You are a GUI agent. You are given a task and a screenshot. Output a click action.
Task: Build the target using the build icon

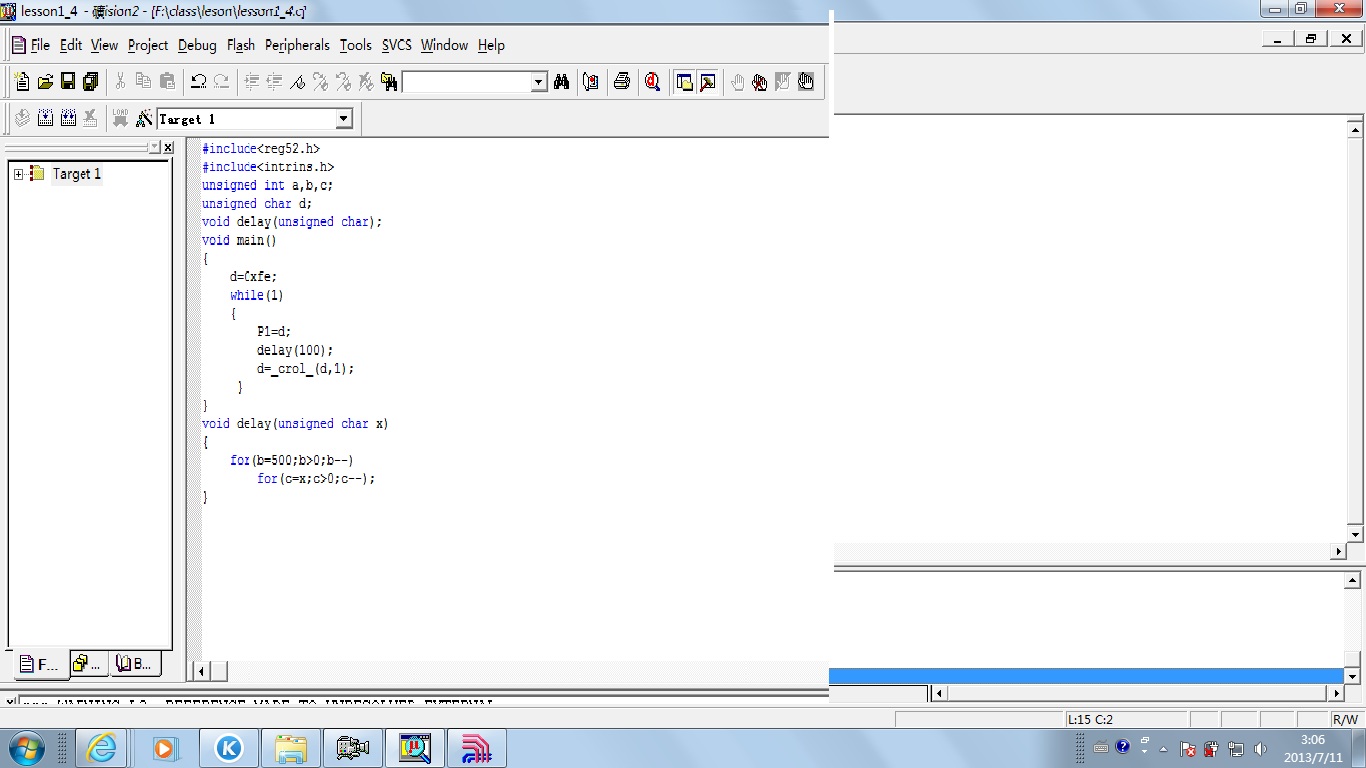45,119
